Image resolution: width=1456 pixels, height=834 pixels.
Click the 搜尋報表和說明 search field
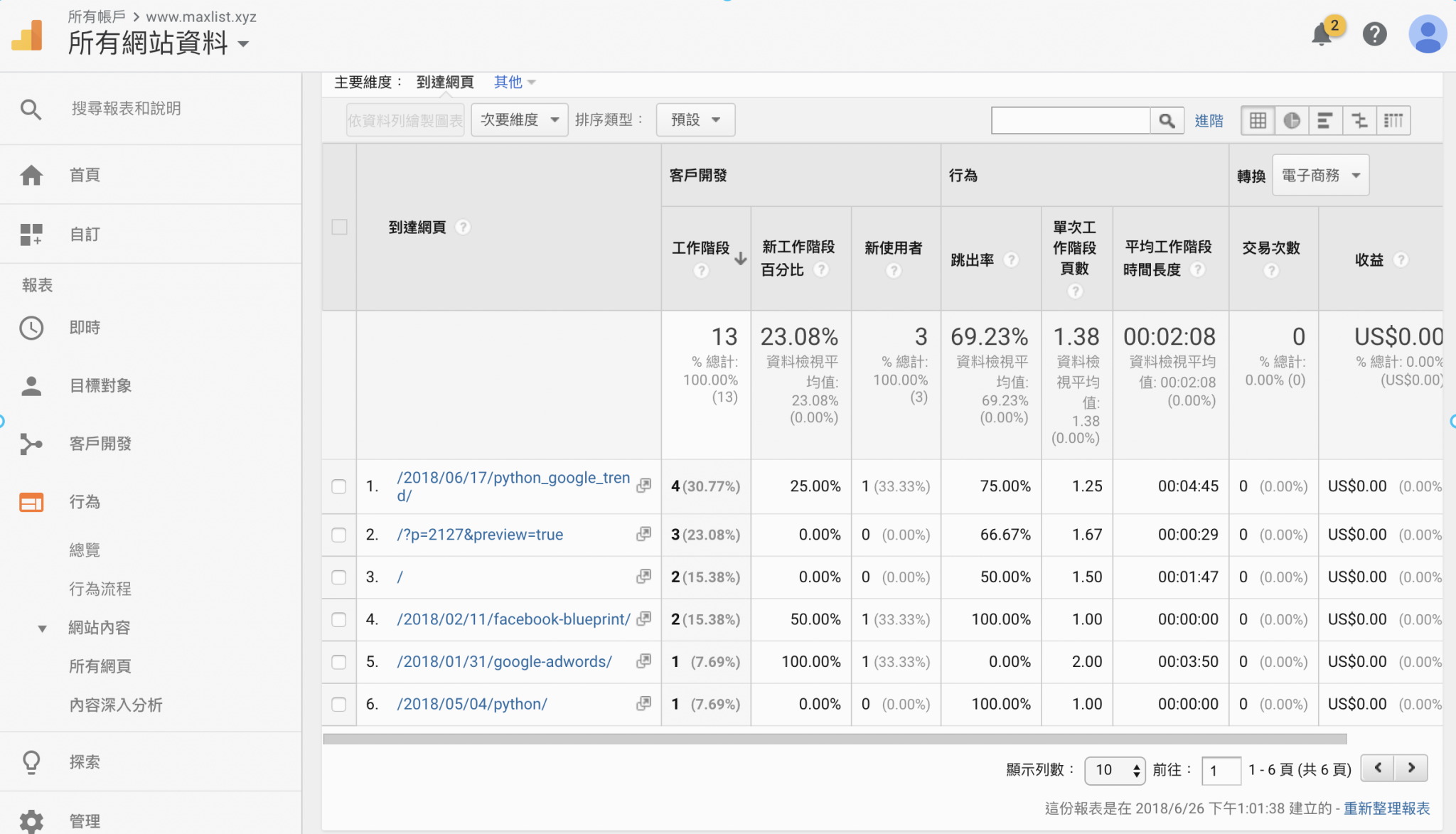[126, 109]
